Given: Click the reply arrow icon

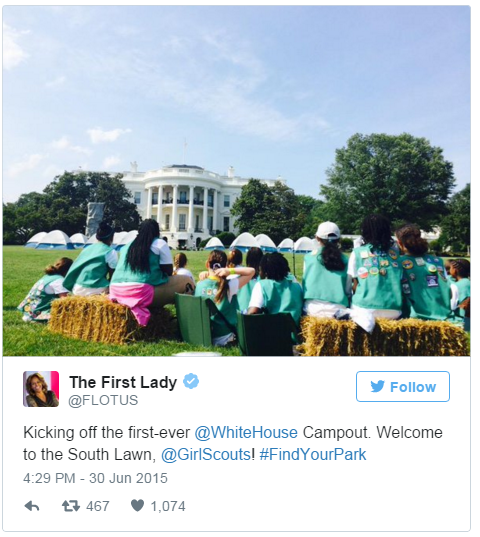Looking at the screenshot, I should pos(32,506).
